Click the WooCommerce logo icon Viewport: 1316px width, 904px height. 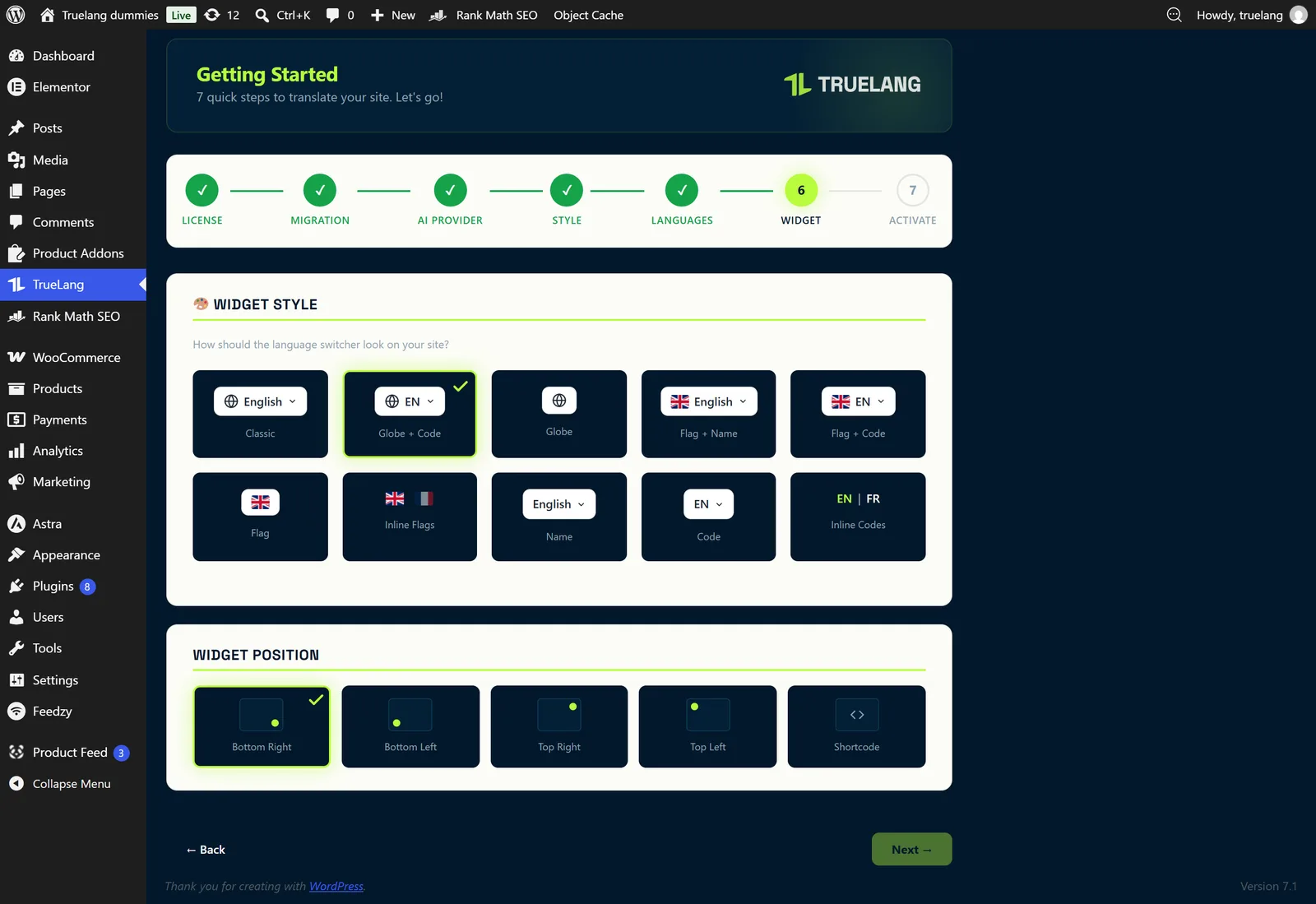(x=16, y=357)
